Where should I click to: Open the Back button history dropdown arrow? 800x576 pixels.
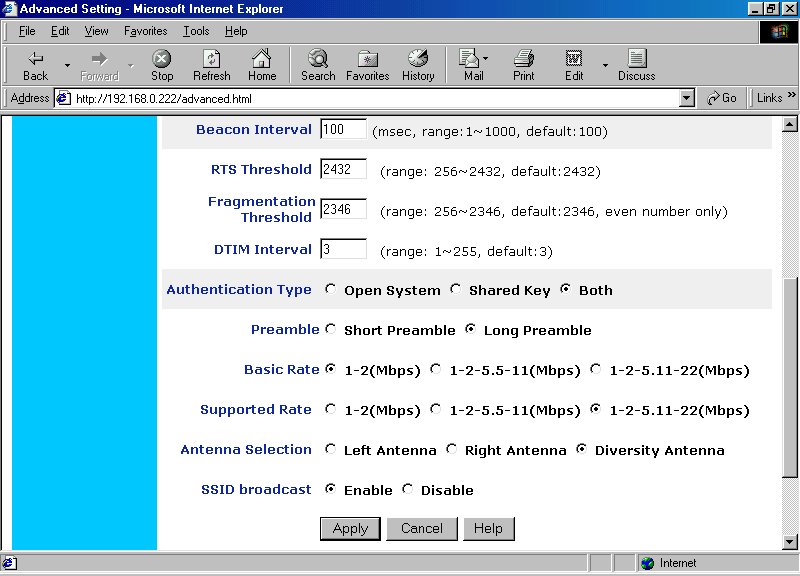[67, 66]
